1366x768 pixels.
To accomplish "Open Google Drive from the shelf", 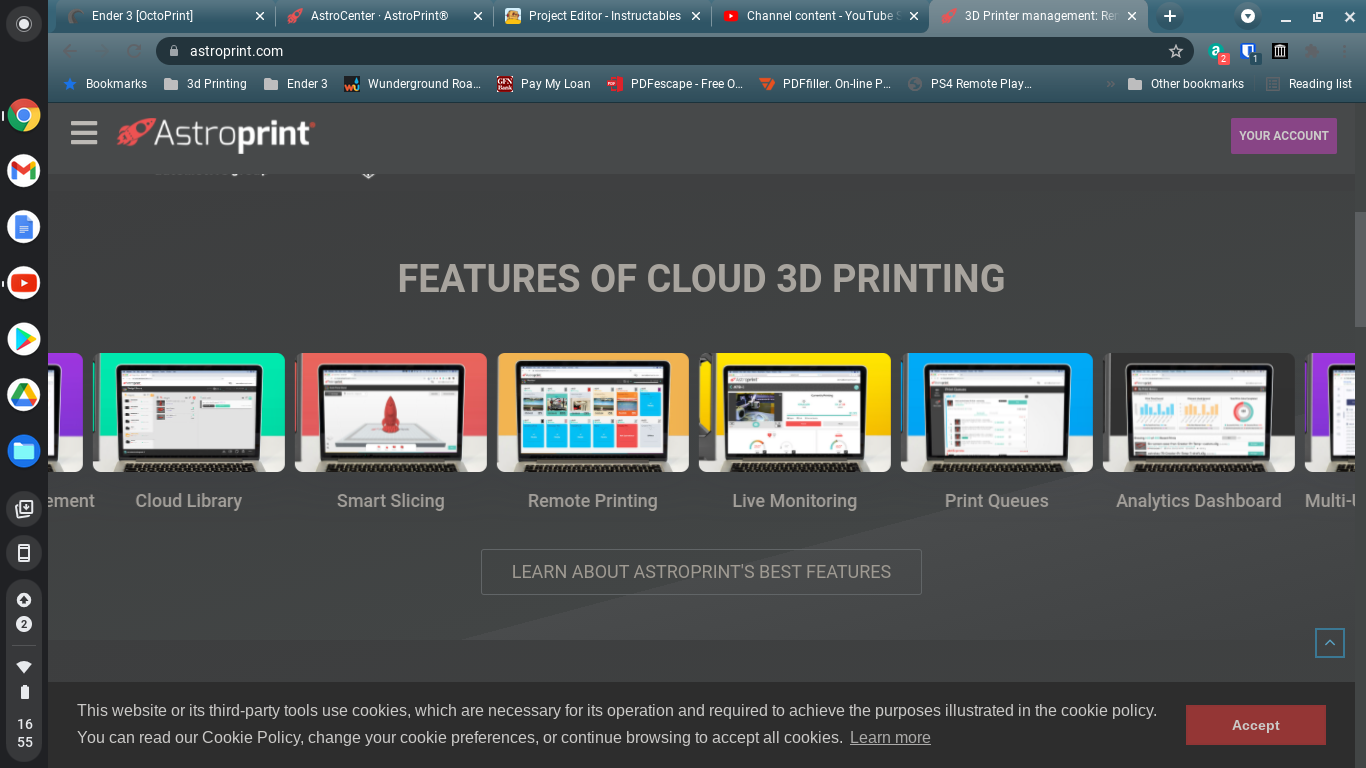I will (x=24, y=395).
